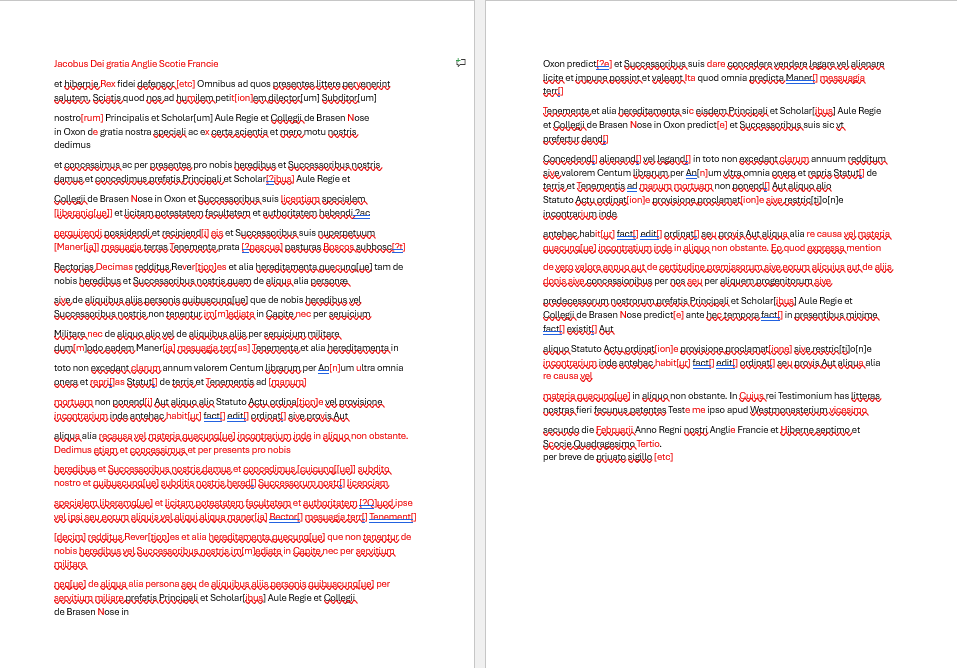The image size is (957, 668).
Task: Click the heading "Jacobus Dei gratia Anglie Scotie Francie"
Action: pyautogui.click(x=136, y=64)
